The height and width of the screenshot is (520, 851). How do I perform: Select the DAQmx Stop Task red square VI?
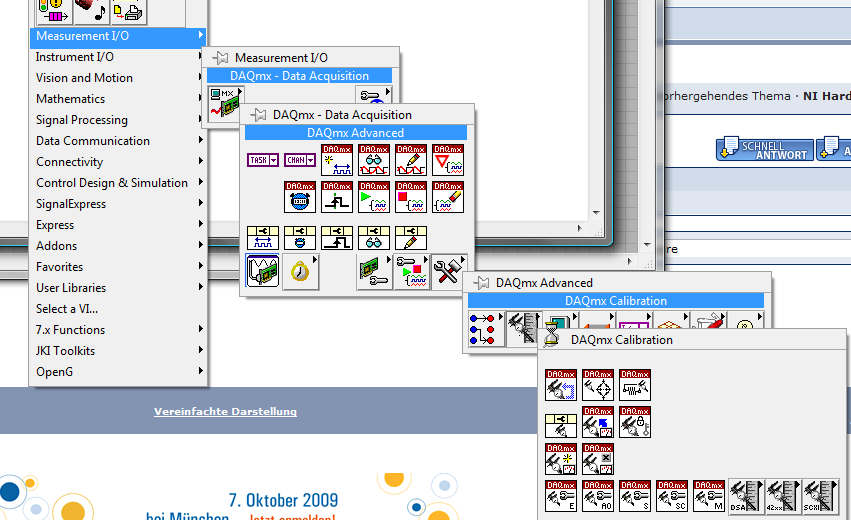coord(410,196)
